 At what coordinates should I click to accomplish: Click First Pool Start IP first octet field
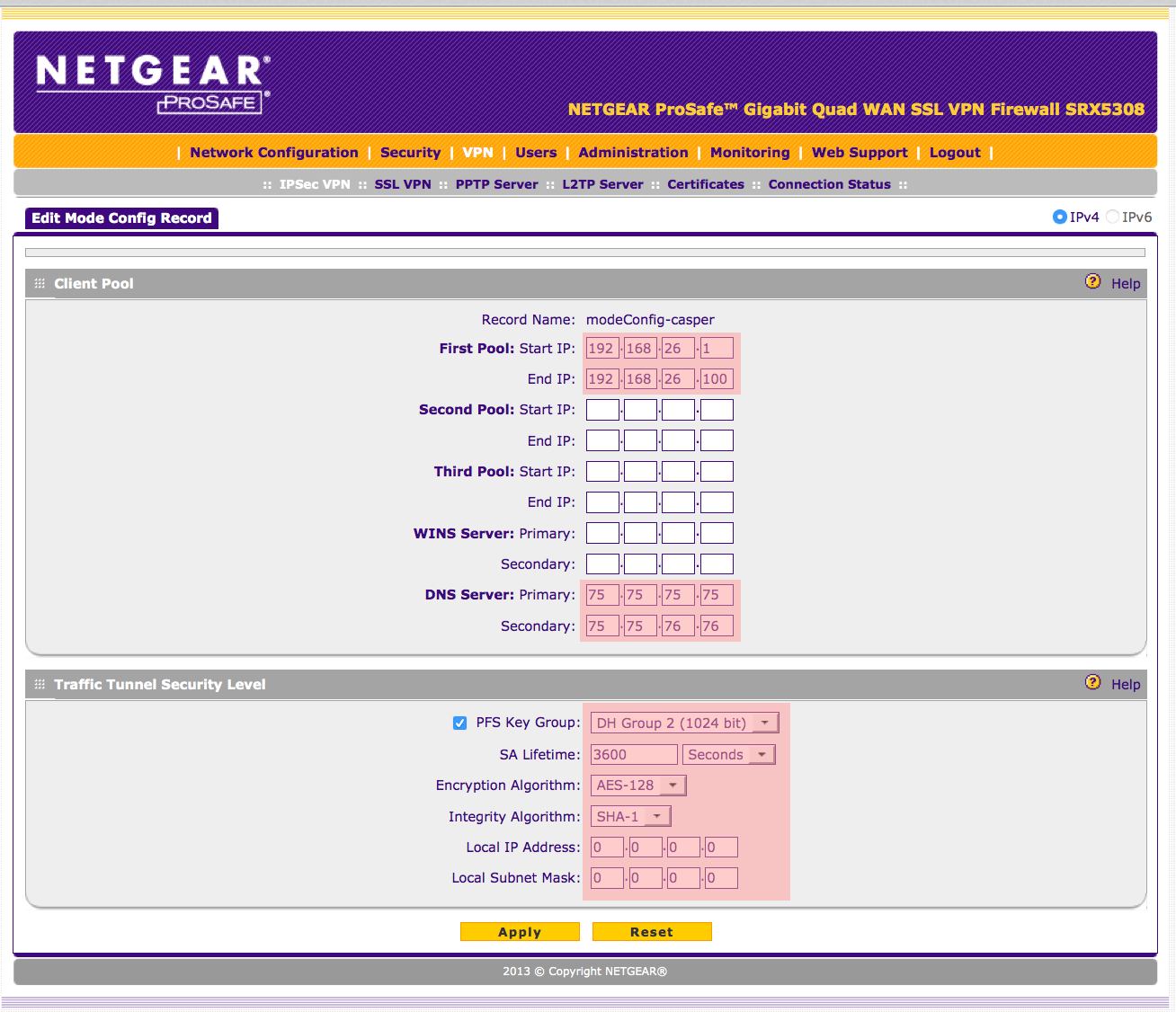click(602, 348)
